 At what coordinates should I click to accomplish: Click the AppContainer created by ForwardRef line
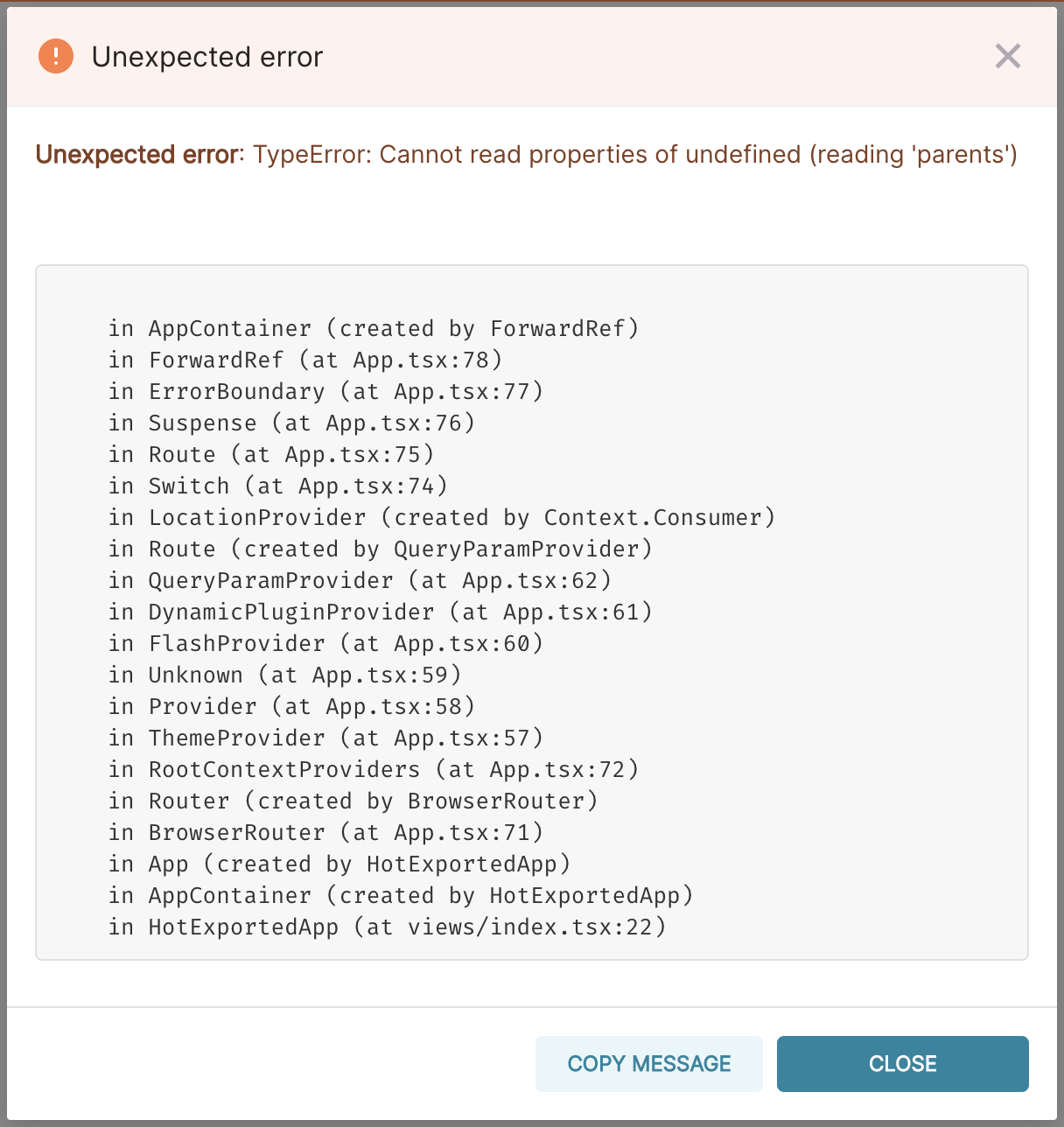(x=374, y=329)
